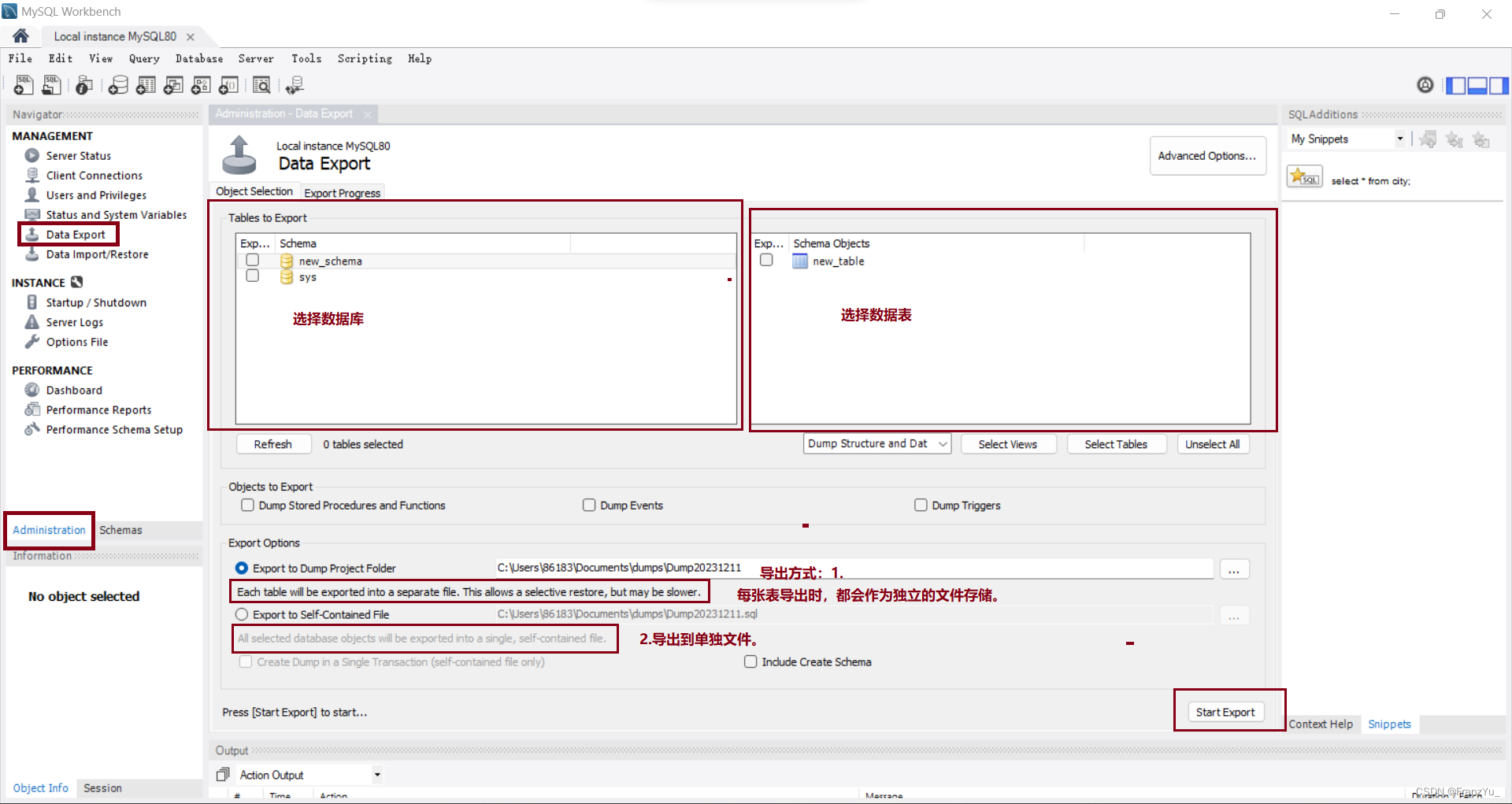Open the Scripting menu

pyautogui.click(x=365, y=58)
